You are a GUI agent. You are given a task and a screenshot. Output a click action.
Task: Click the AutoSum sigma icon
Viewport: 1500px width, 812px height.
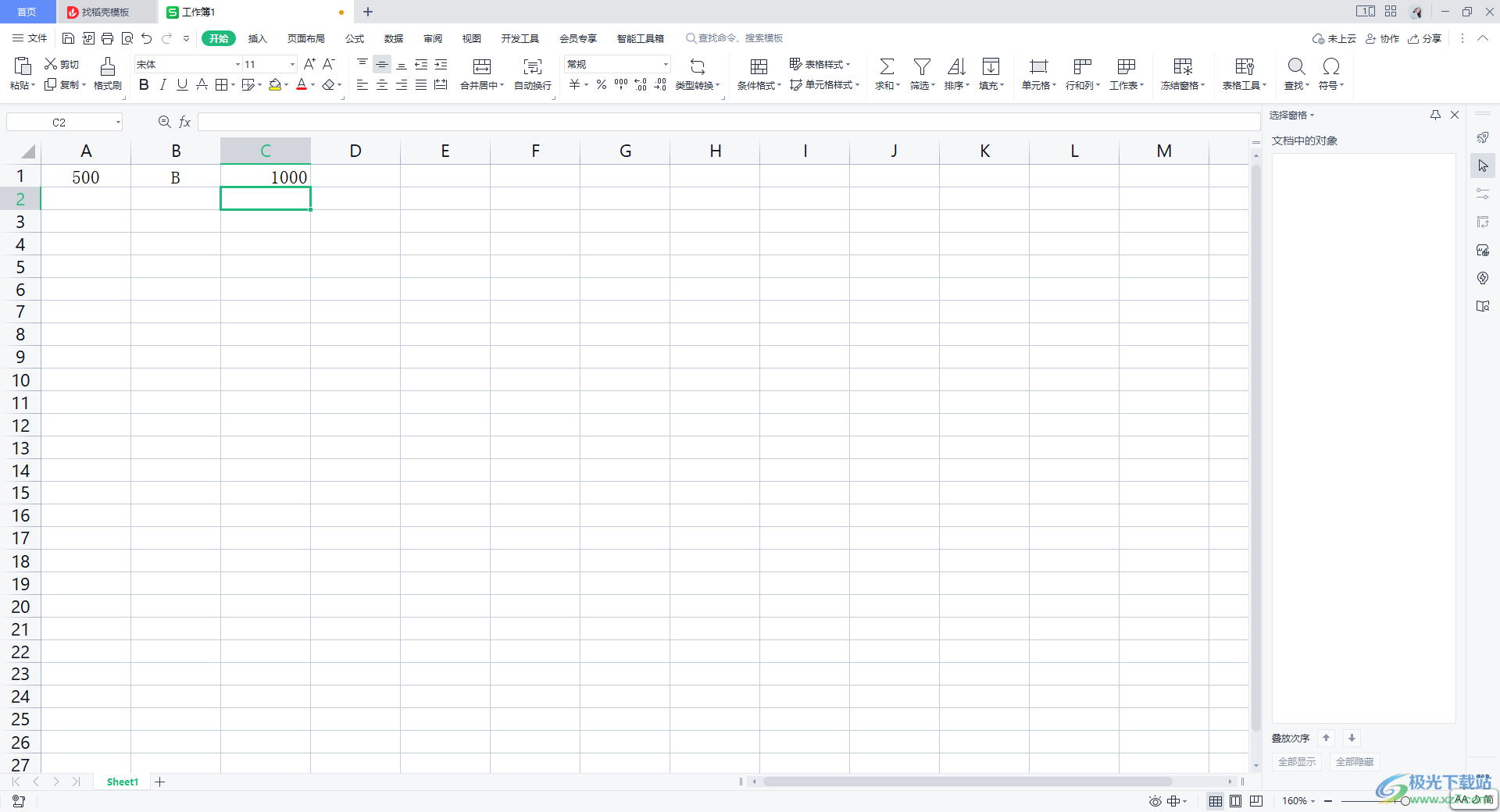pos(887,66)
